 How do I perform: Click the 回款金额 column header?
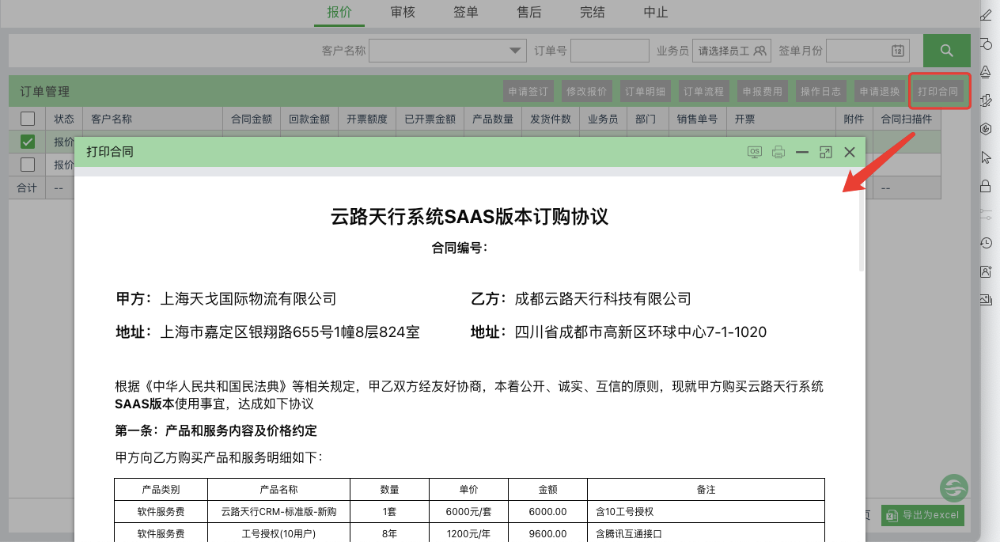click(309, 119)
